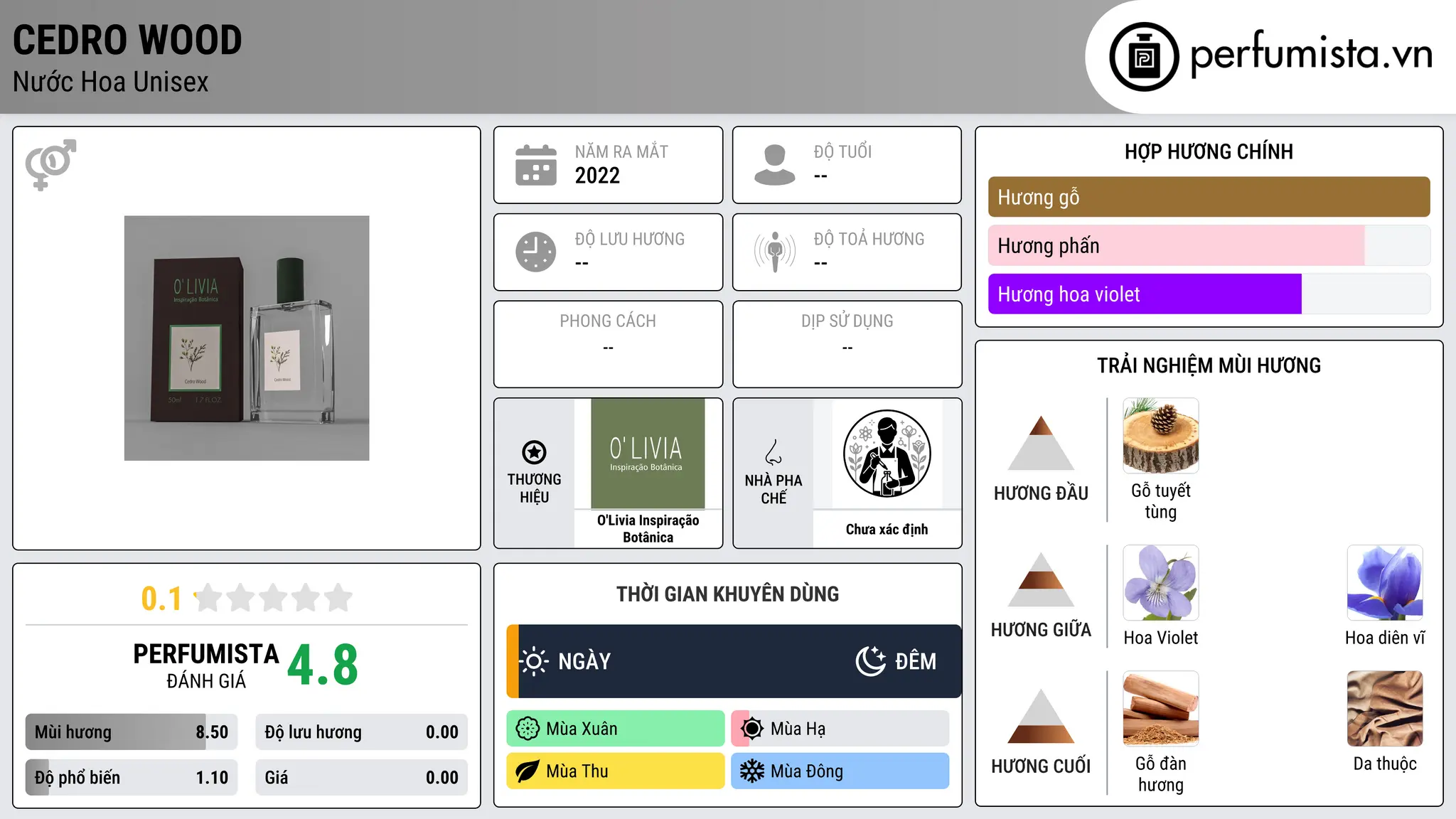This screenshot has width=1456, height=819.
Task: Select the Mùa Xuân season tile
Action: 616,729
